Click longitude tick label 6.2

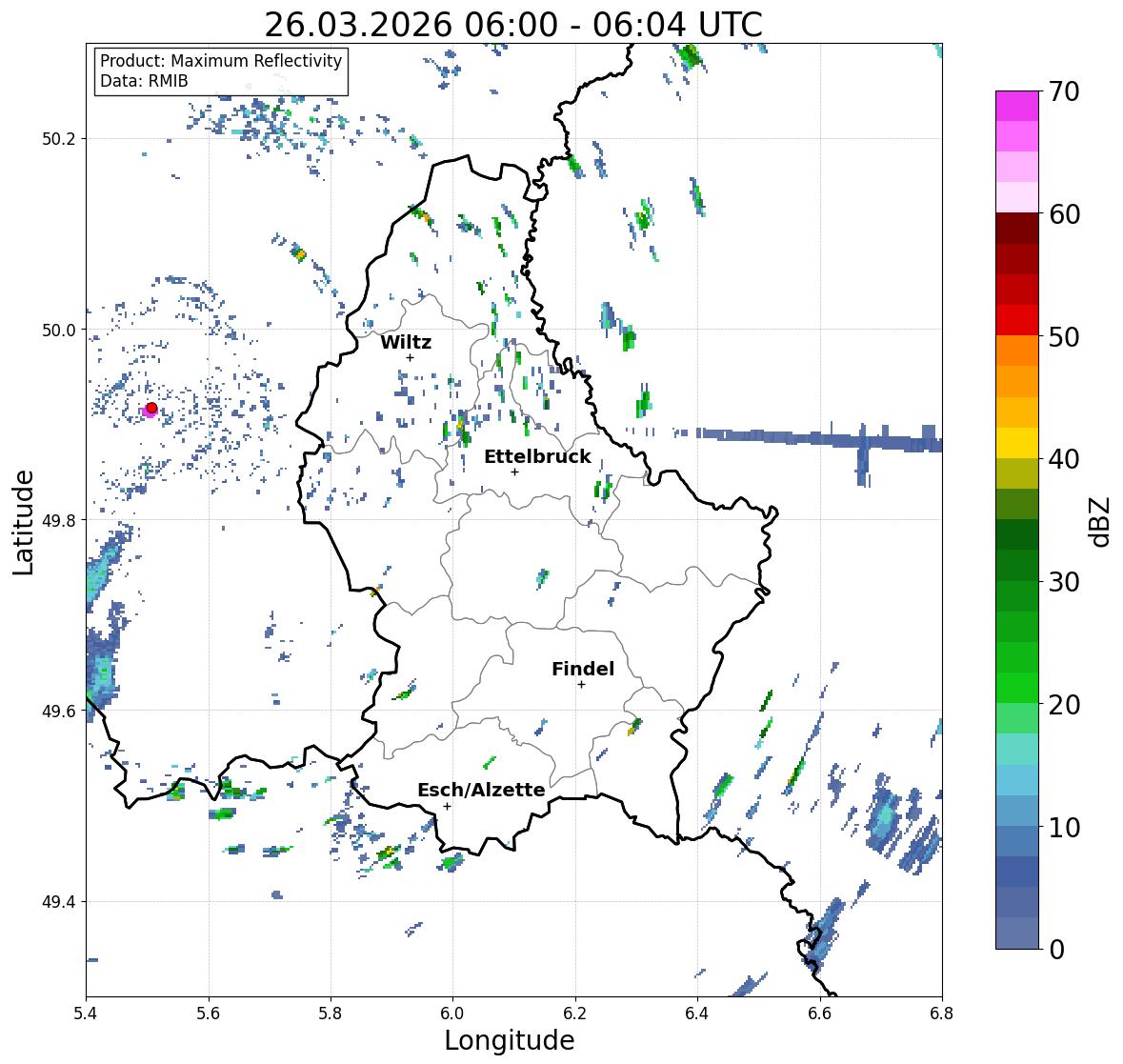[x=575, y=1014]
